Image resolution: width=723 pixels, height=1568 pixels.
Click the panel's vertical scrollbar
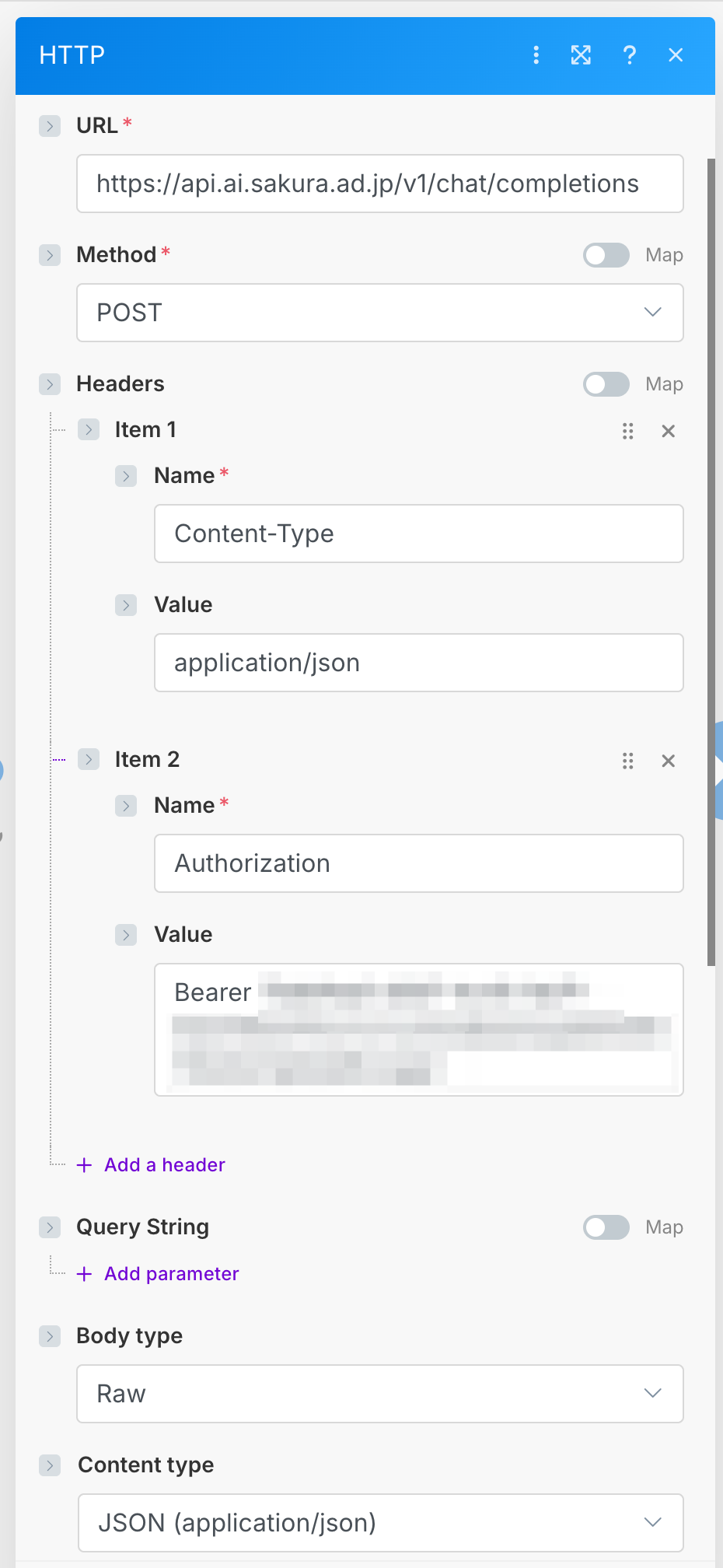[711, 560]
